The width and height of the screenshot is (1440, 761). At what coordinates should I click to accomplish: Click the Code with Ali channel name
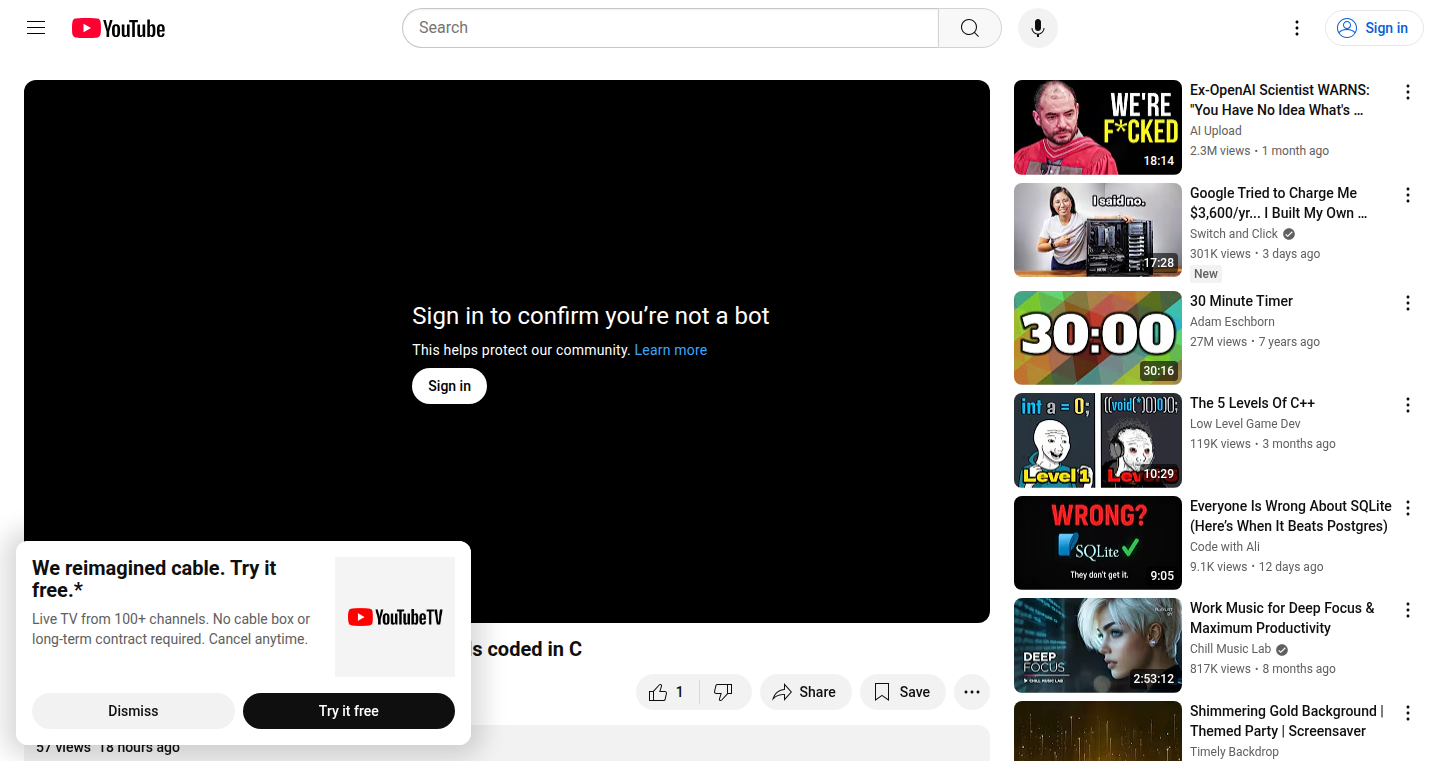1225,547
